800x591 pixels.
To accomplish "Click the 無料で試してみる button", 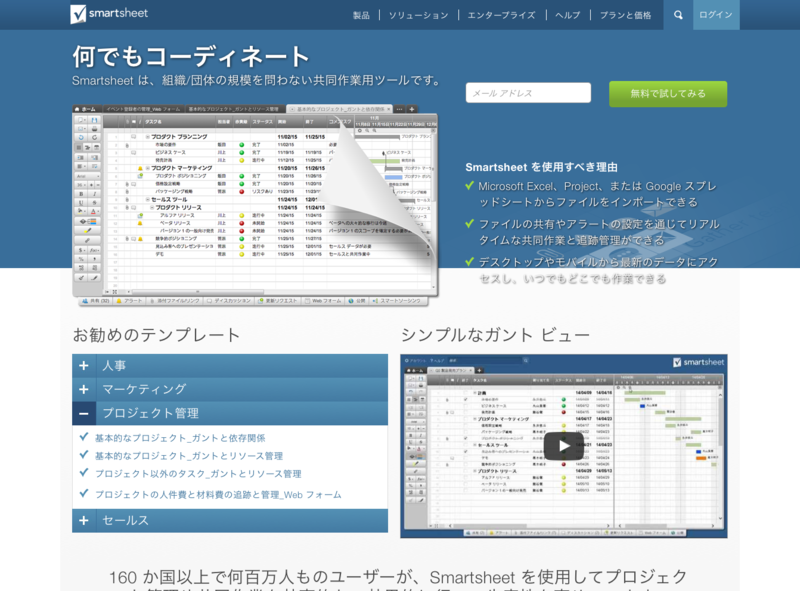I will [668, 94].
